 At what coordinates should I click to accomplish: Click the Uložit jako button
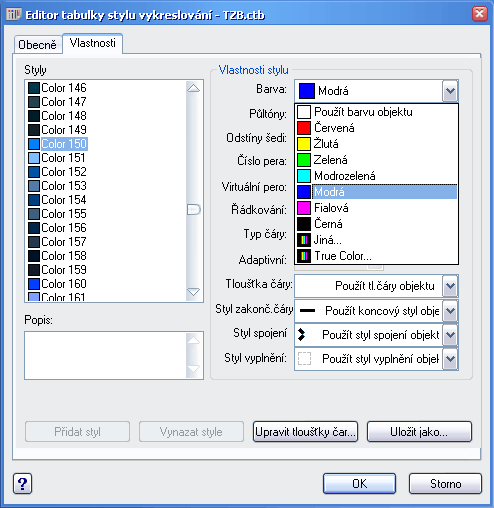pos(419,432)
